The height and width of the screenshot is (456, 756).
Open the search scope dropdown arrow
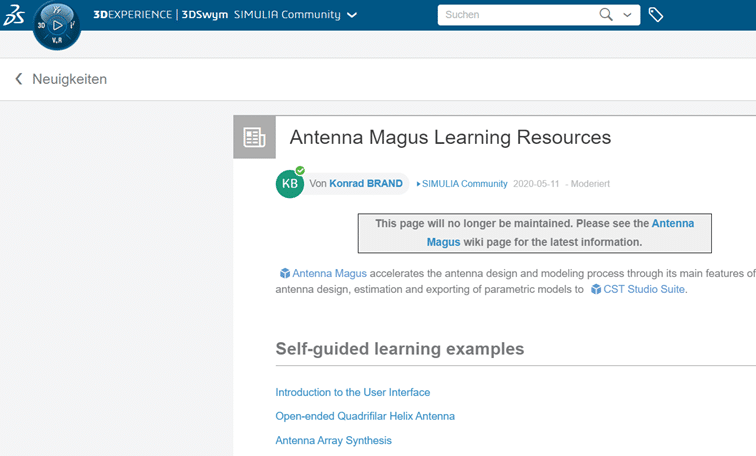point(627,15)
